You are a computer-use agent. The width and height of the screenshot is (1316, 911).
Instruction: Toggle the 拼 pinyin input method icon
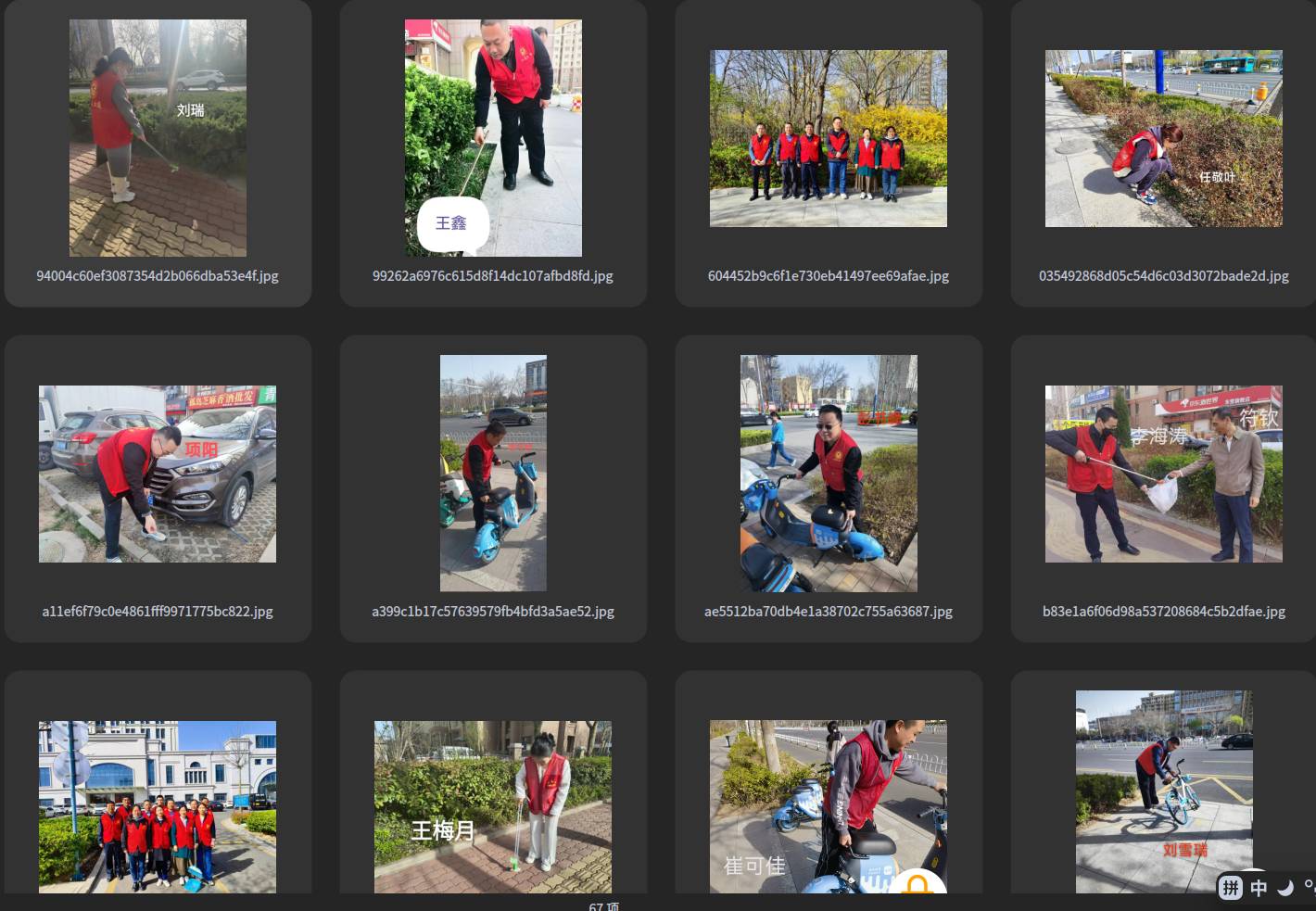point(1231,888)
